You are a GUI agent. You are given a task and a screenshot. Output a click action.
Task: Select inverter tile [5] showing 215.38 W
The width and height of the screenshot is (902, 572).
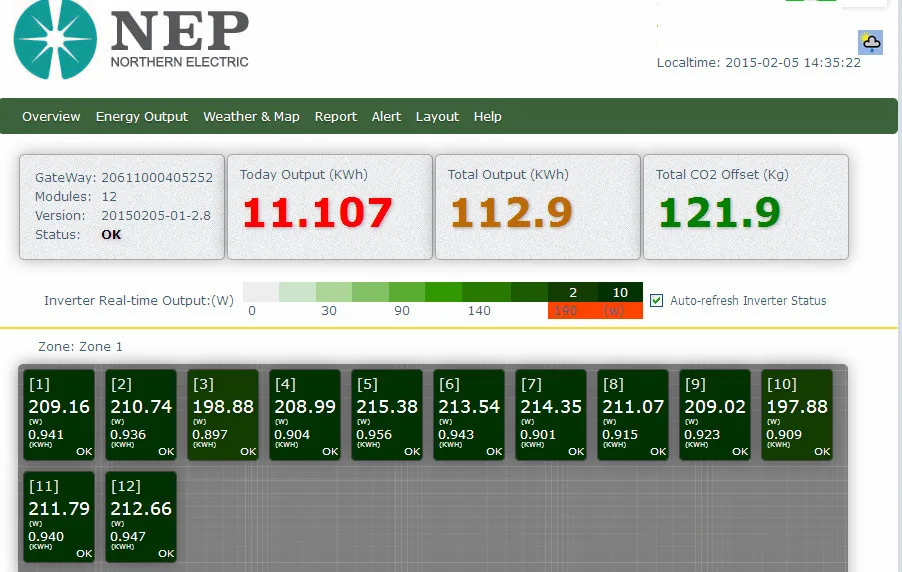(x=387, y=415)
